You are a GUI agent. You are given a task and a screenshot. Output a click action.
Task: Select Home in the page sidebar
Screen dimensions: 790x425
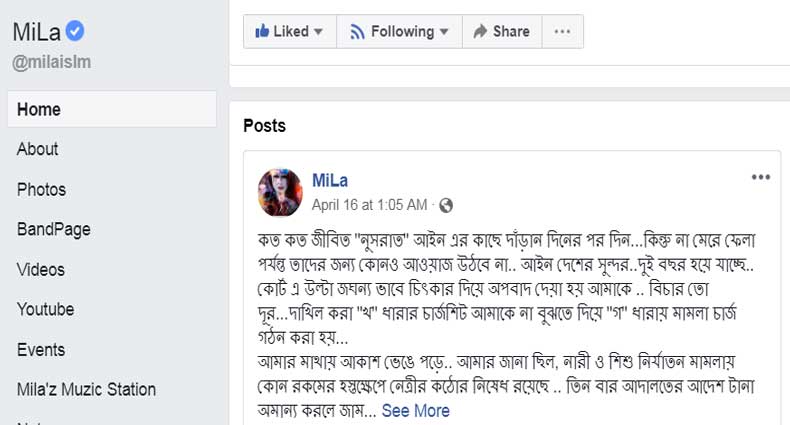coord(39,109)
